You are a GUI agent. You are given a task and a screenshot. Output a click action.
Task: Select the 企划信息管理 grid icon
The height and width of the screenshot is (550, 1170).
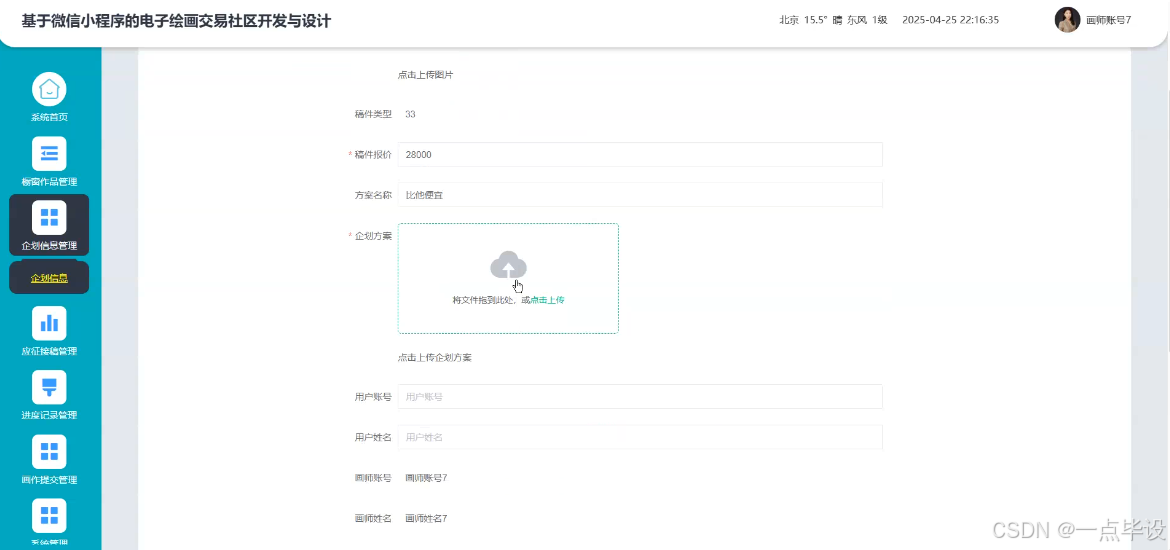(x=49, y=217)
